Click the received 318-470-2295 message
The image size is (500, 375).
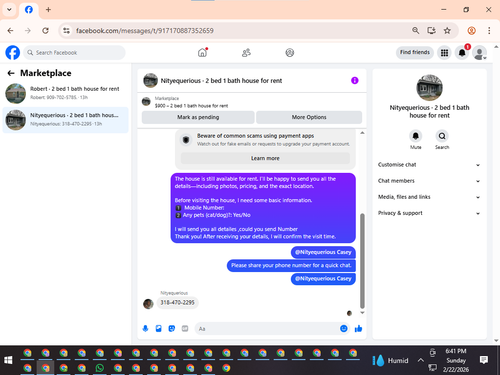pos(177,303)
